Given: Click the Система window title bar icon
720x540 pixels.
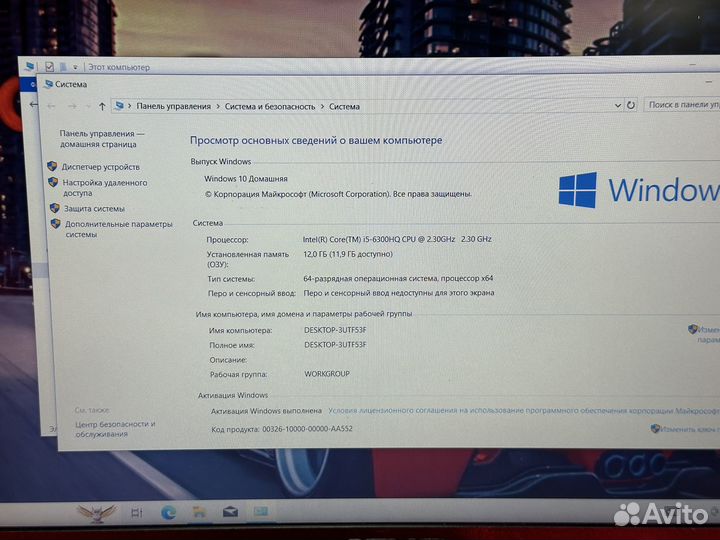Looking at the screenshot, I should click(48, 84).
